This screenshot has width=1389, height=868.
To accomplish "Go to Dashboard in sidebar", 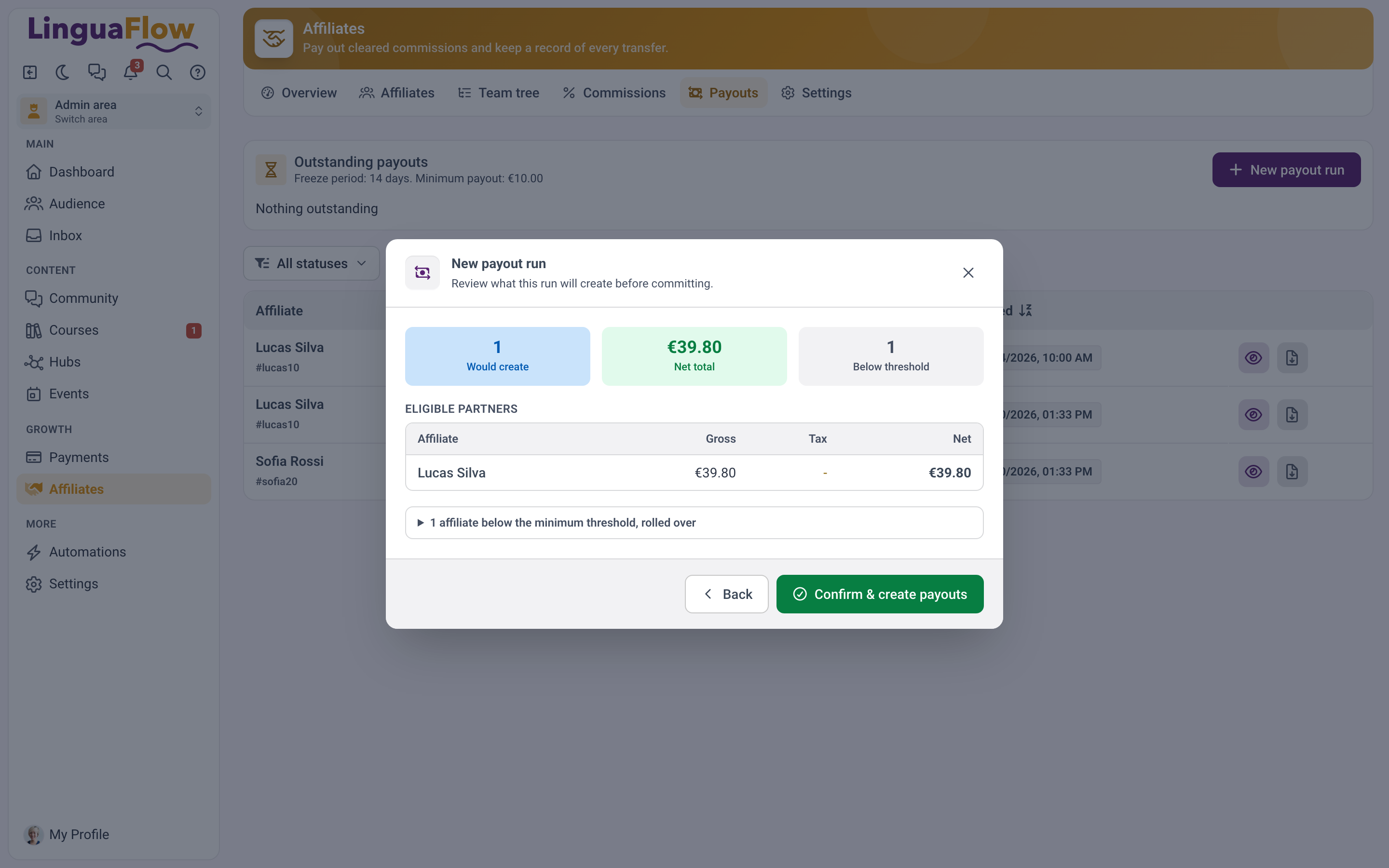I will click(114, 172).
